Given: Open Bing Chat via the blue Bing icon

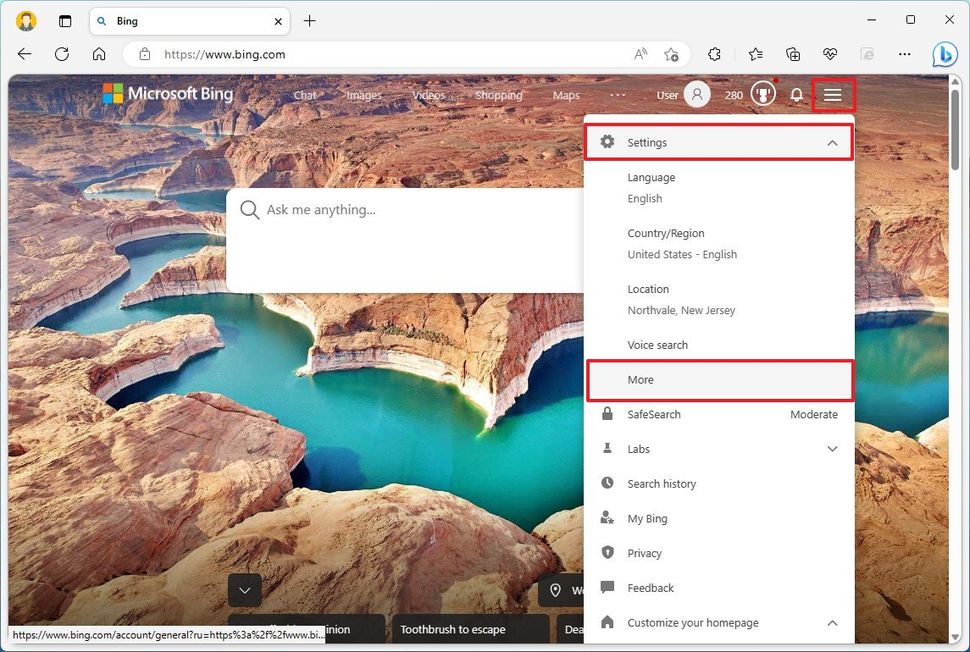Looking at the screenshot, I should pos(945,54).
